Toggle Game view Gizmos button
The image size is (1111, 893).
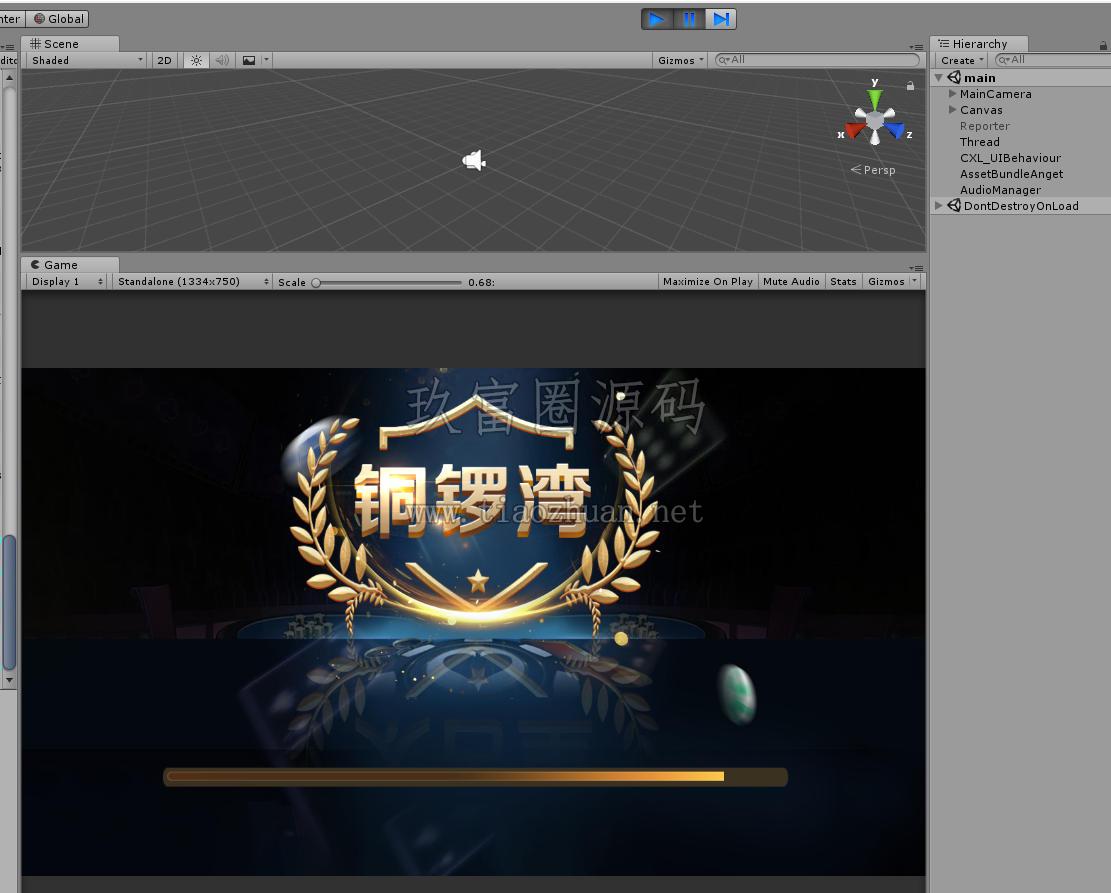(x=886, y=281)
